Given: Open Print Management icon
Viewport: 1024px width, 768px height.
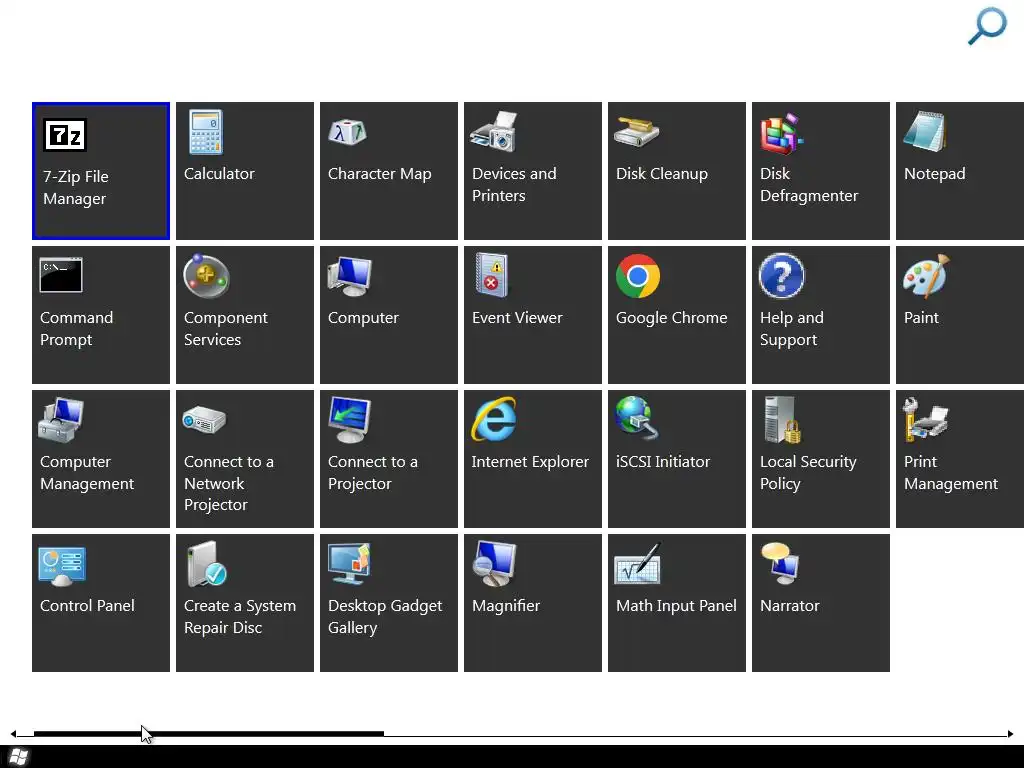Looking at the screenshot, I should 925,420.
